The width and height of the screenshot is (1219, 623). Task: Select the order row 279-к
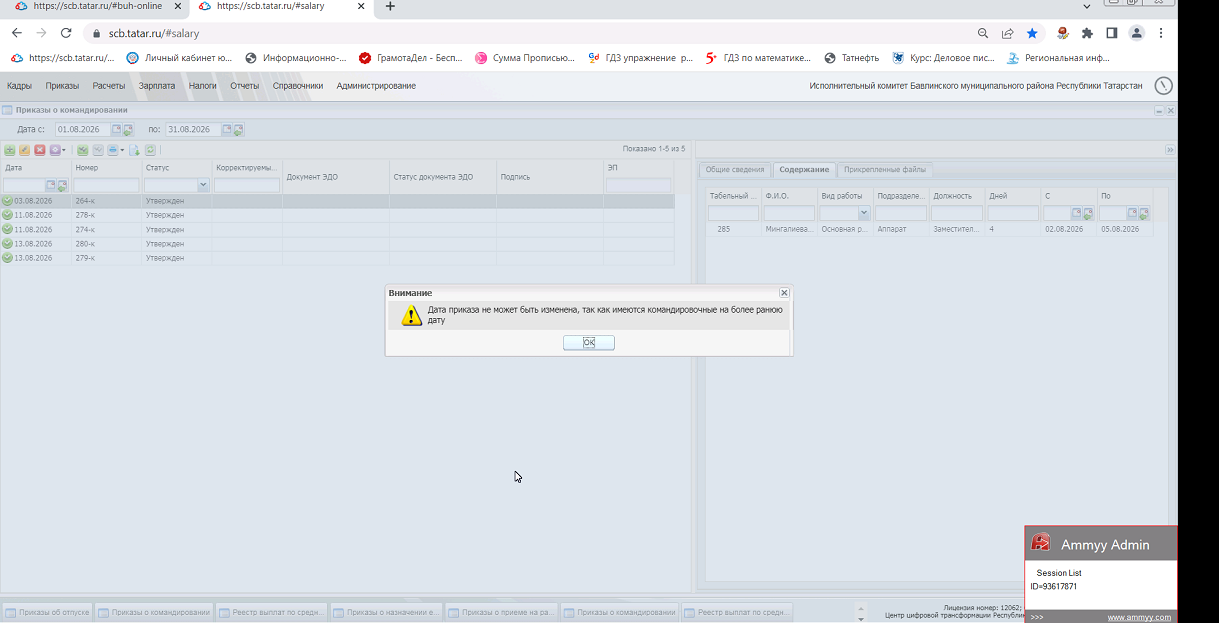(x=337, y=258)
